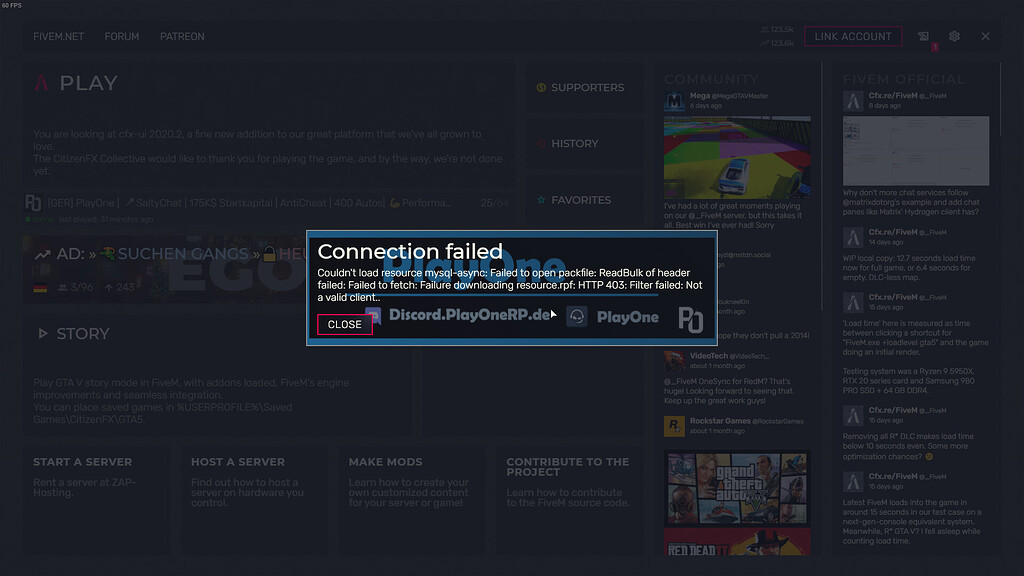
Task: Open MAKE MODS card
Action: tap(411, 500)
